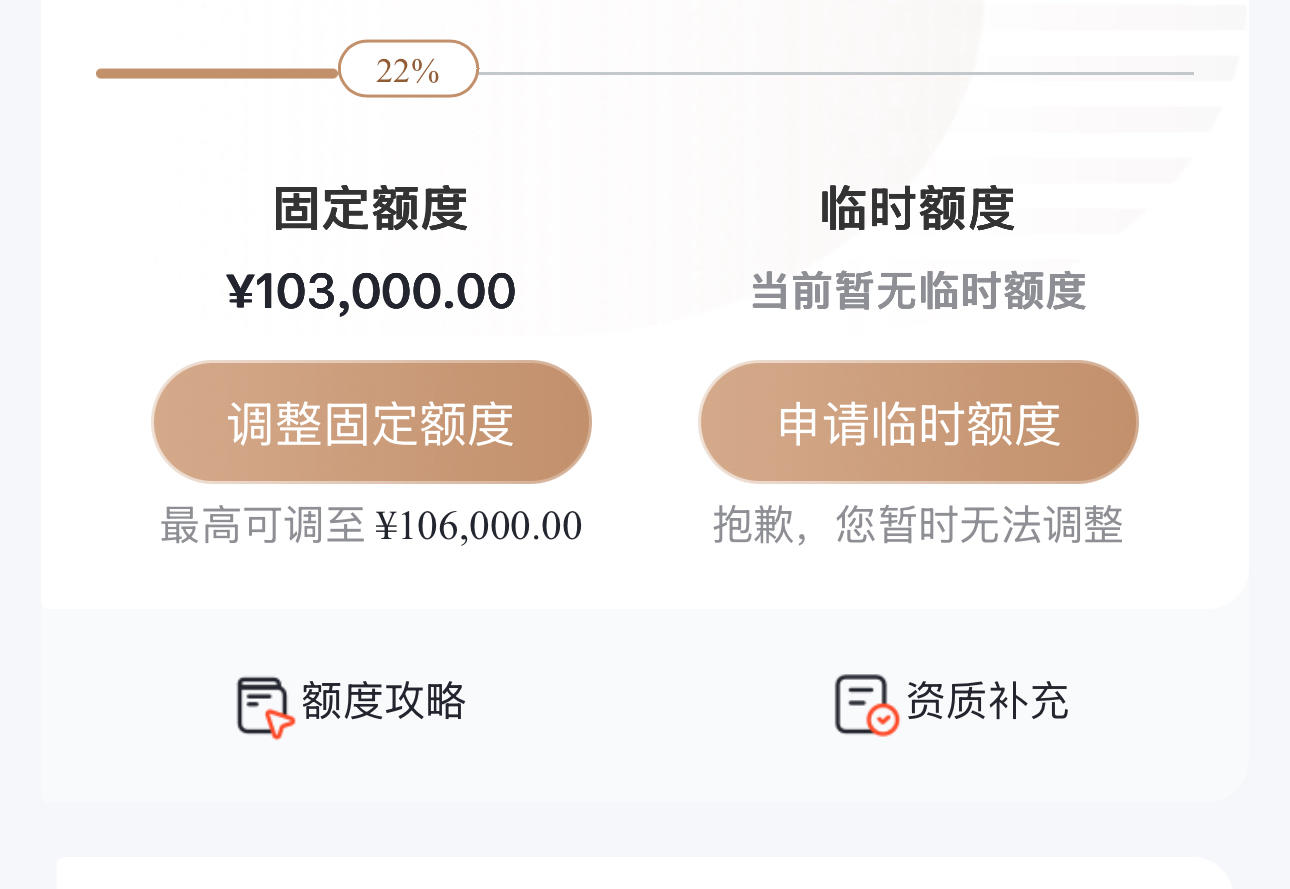Click the 22% progress badge
Image resolution: width=1290 pixels, height=889 pixels.
(408, 70)
